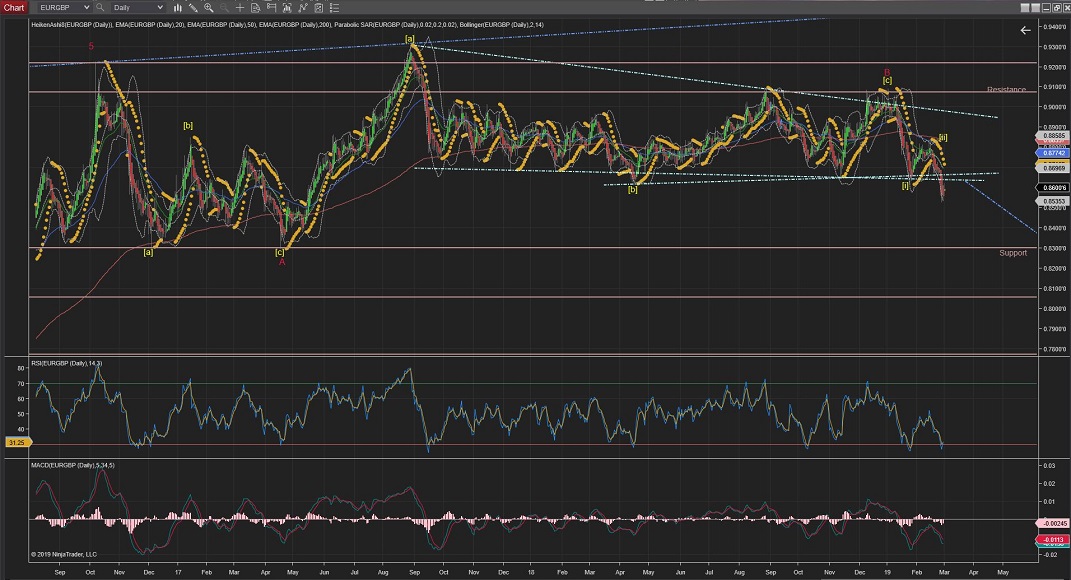Toggle the data series icon
The height and width of the screenshot is (580, 1071).
point(271,8)
